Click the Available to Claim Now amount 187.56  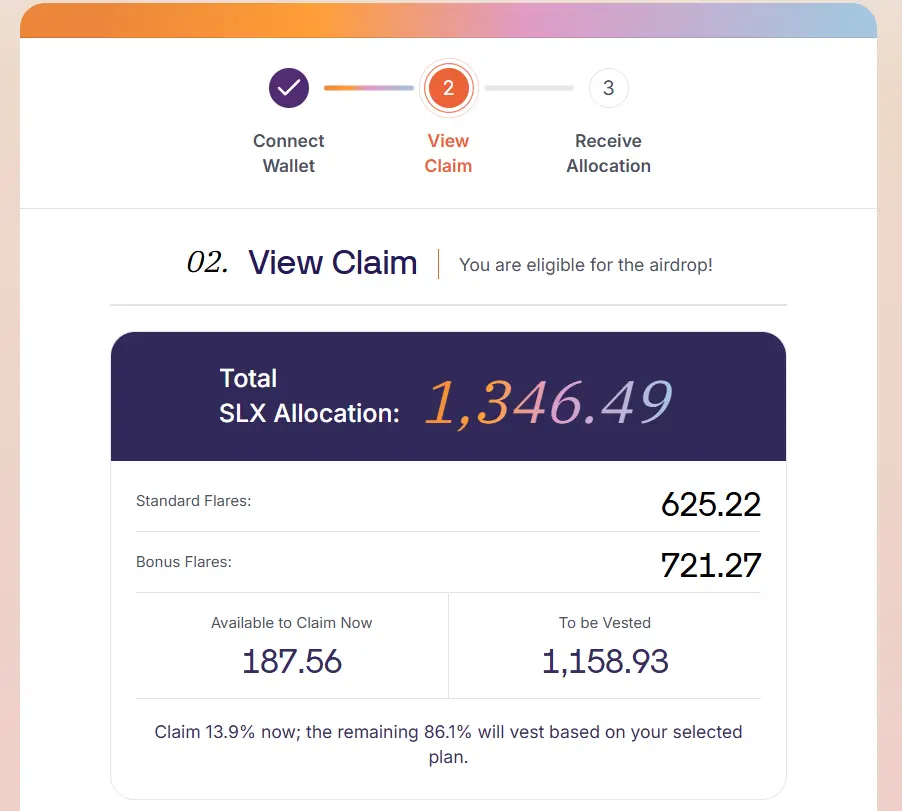click(x=292, y=661)
